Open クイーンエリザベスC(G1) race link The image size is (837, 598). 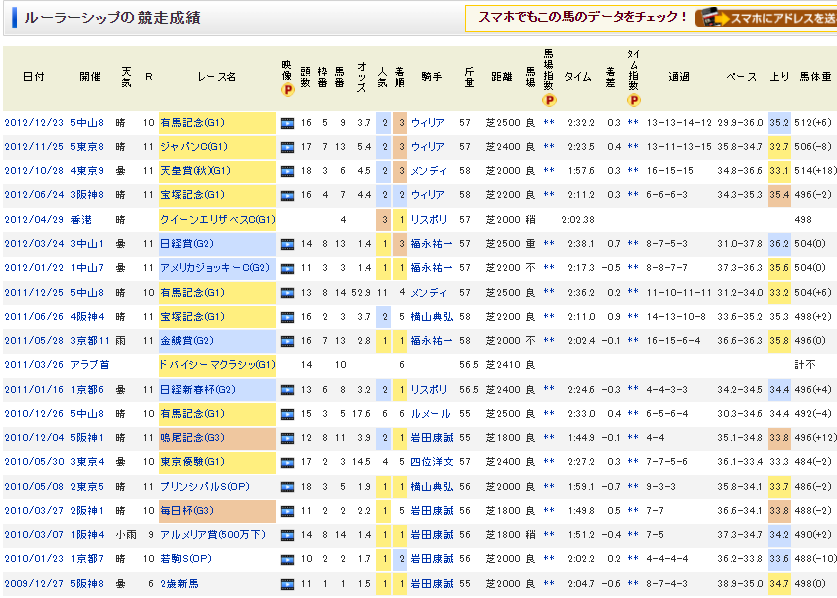[x=218, y=220]
